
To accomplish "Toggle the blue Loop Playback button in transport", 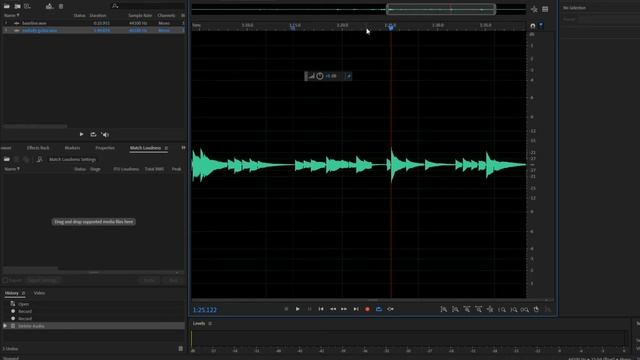I will [379, 309].
